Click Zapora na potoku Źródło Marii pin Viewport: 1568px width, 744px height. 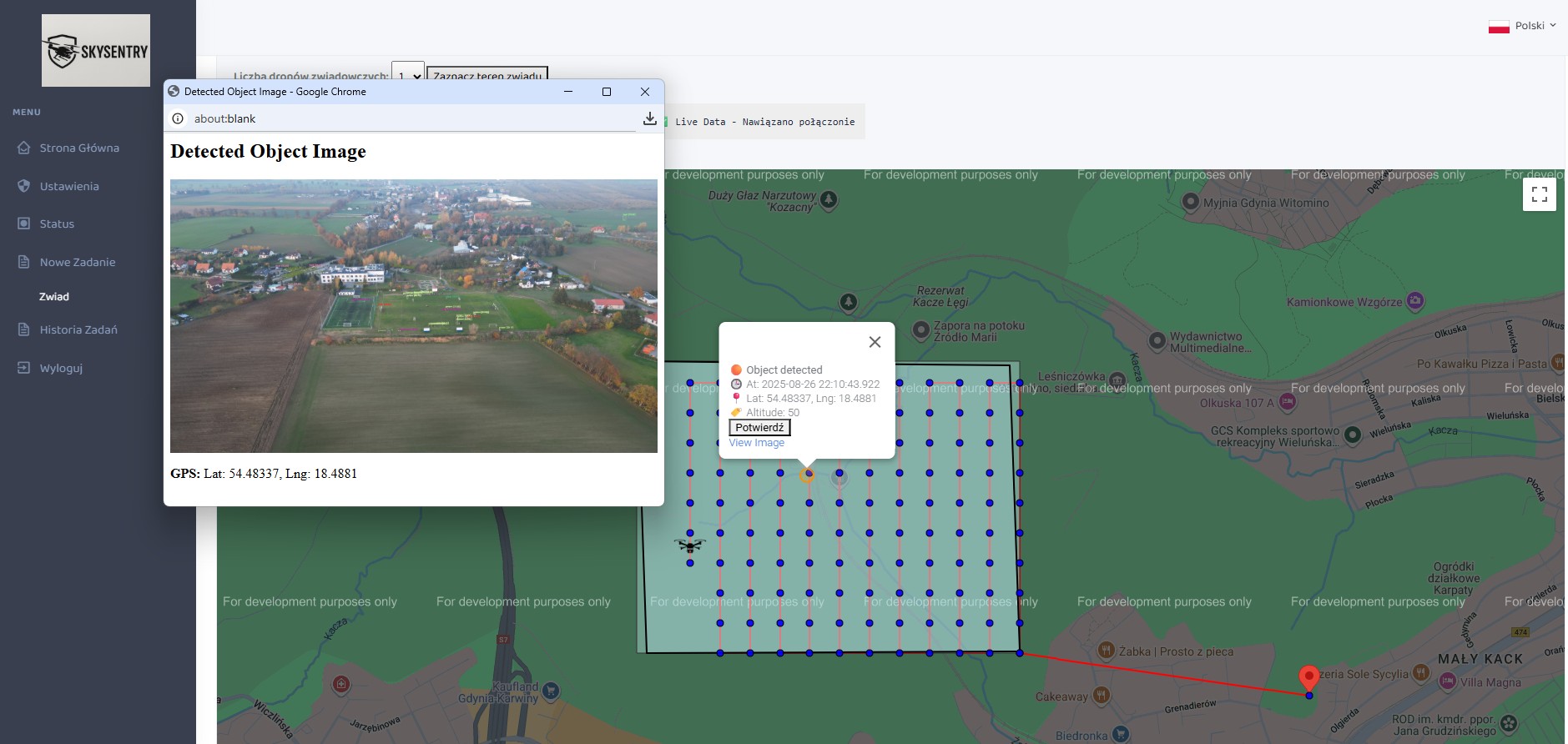(x=920, y=330)
